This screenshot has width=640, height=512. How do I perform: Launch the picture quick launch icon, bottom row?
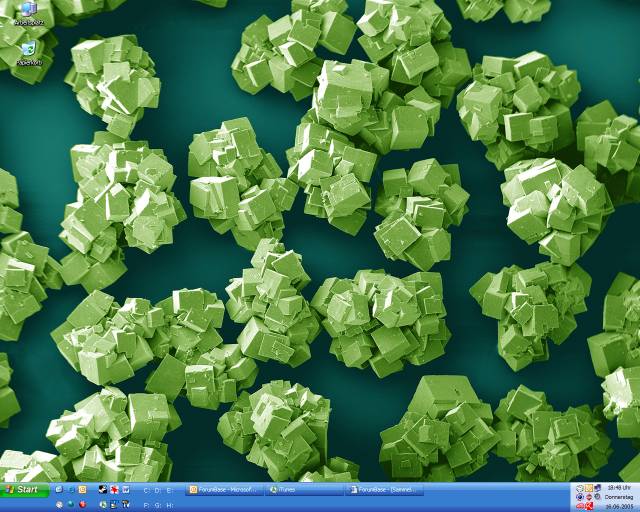click(114, 505)
